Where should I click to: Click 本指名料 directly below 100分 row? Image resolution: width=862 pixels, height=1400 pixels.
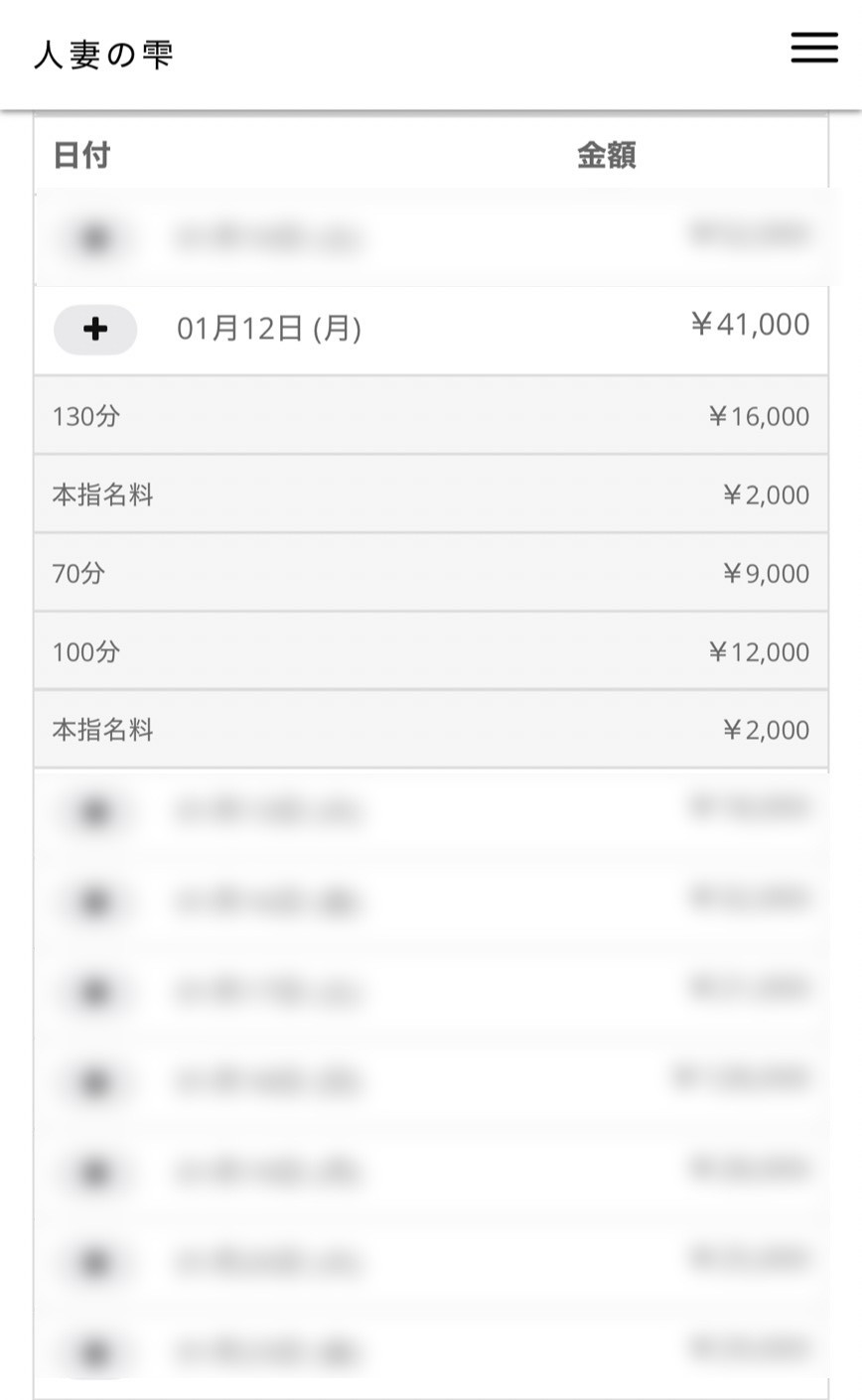pos(102,730)
